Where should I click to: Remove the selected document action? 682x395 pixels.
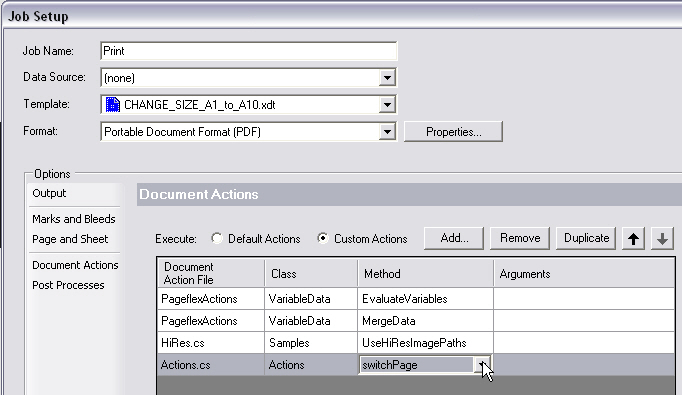coord(520,238)
